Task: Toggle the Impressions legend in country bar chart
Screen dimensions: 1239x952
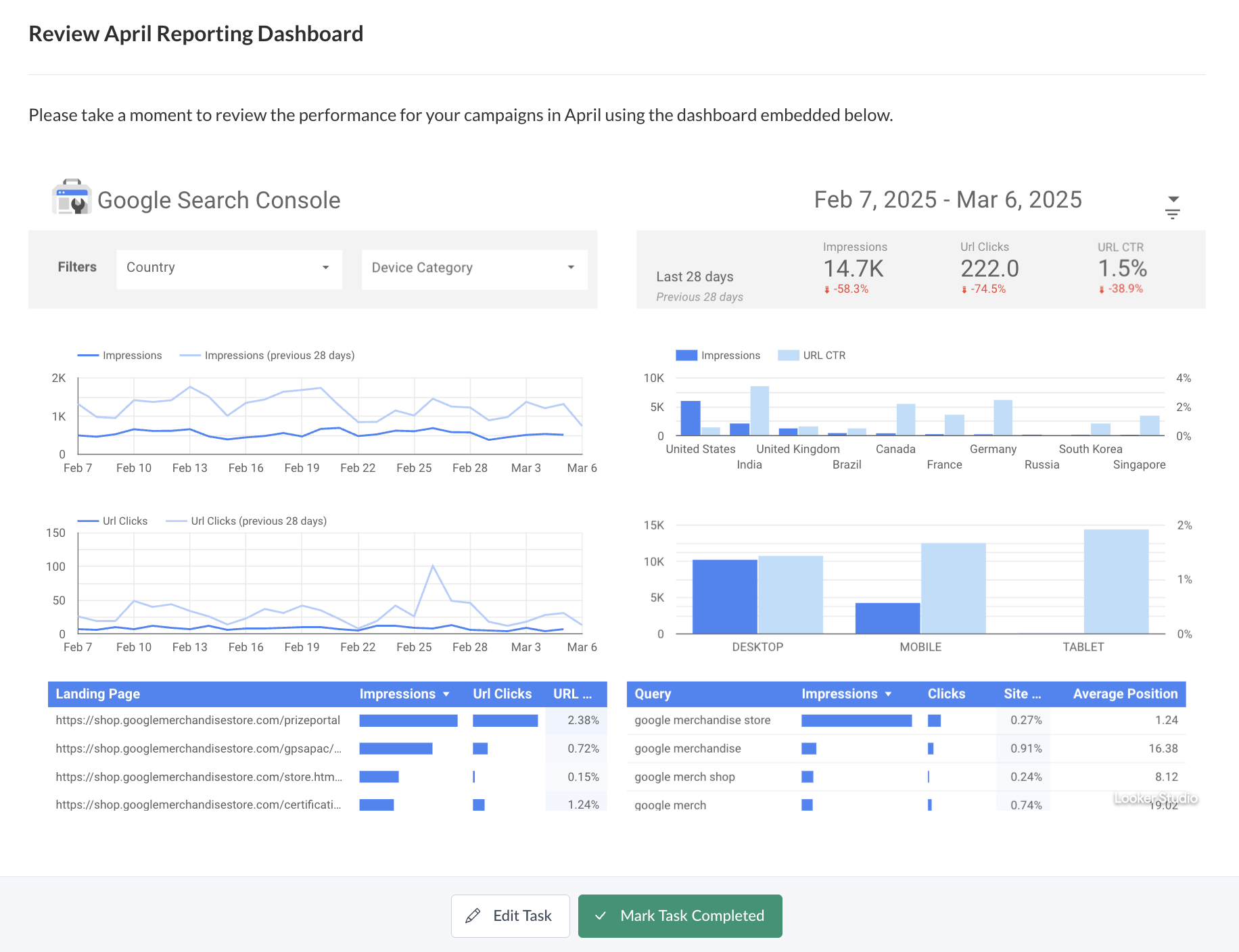Action: click(x=686, y=356)
